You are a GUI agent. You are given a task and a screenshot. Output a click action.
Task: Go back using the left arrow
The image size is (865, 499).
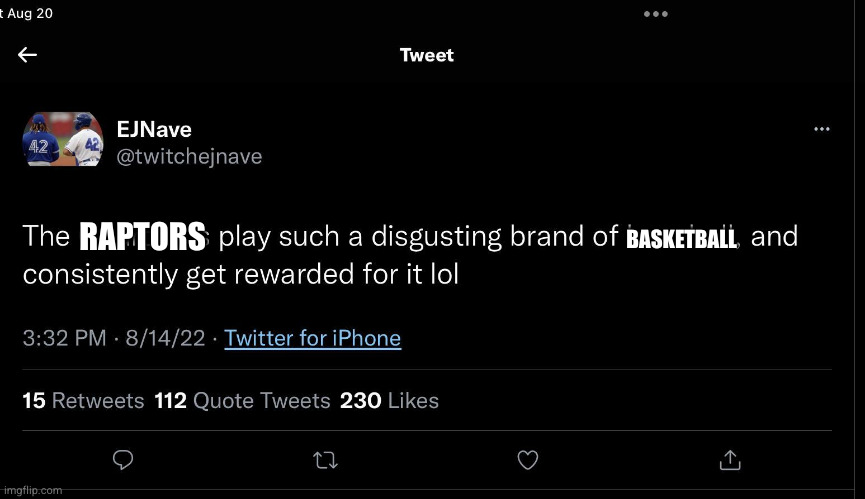tap(28, 55)
